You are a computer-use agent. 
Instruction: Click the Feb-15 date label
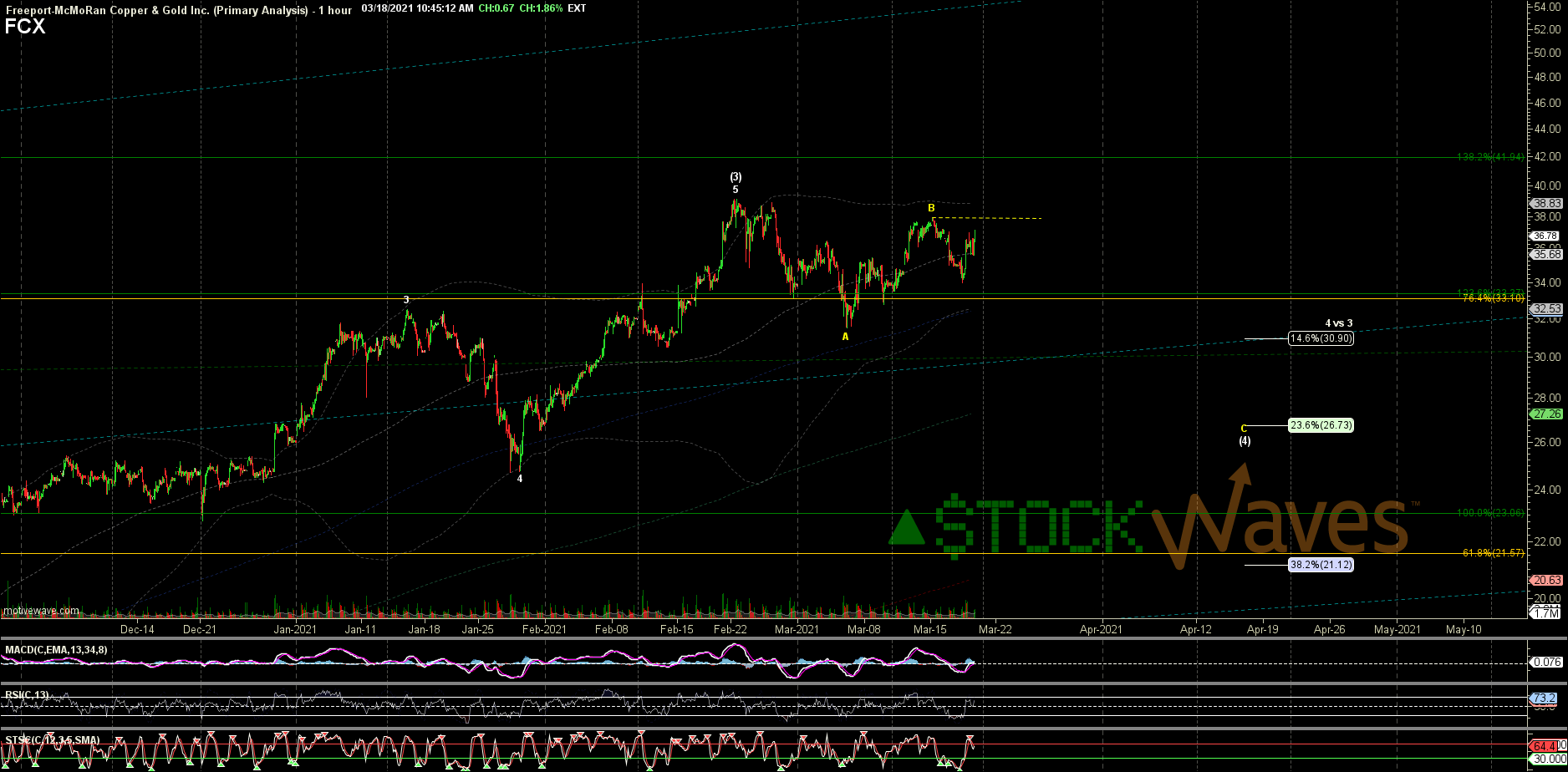coord(677,629)
